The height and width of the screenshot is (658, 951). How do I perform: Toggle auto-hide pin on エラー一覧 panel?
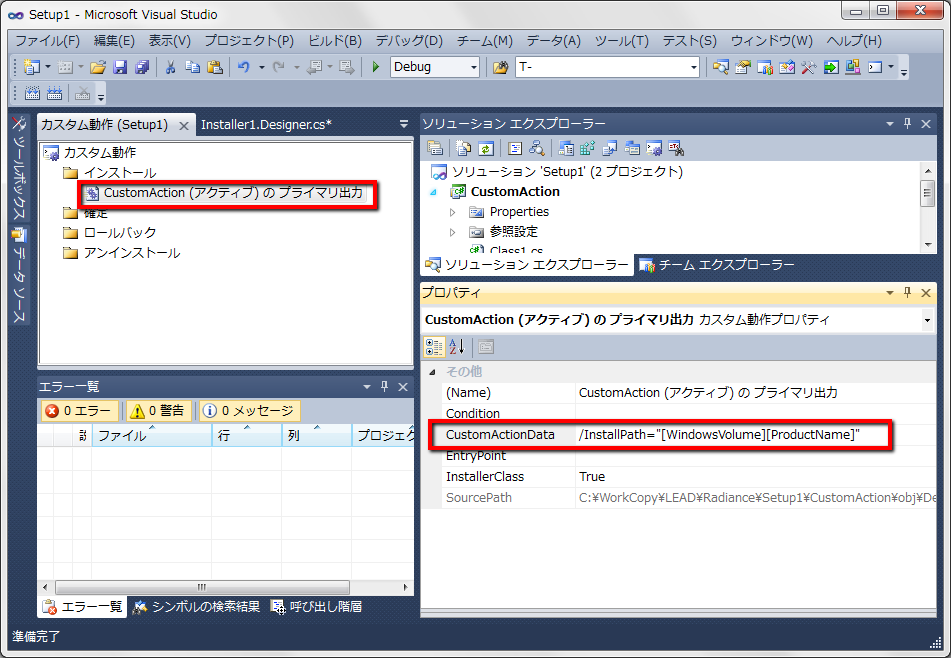[x=385, y=386]
